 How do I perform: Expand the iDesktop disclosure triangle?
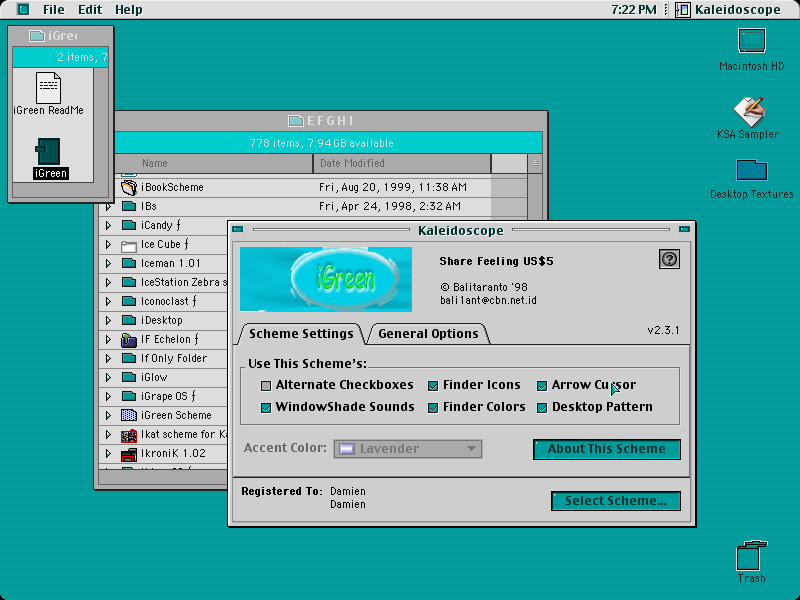pyautogui.click(x=108, y=320)
